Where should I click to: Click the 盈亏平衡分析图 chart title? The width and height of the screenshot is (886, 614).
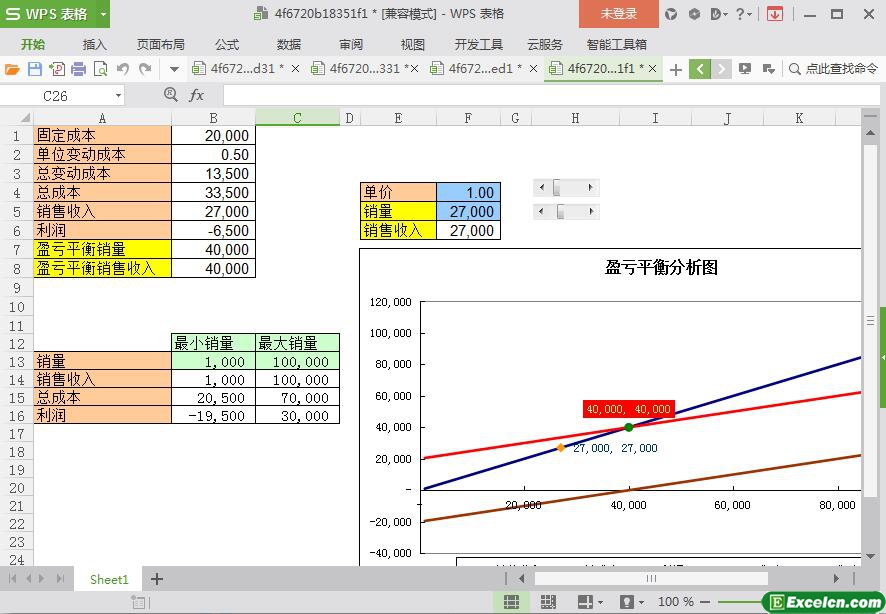(x=661, y=267)
